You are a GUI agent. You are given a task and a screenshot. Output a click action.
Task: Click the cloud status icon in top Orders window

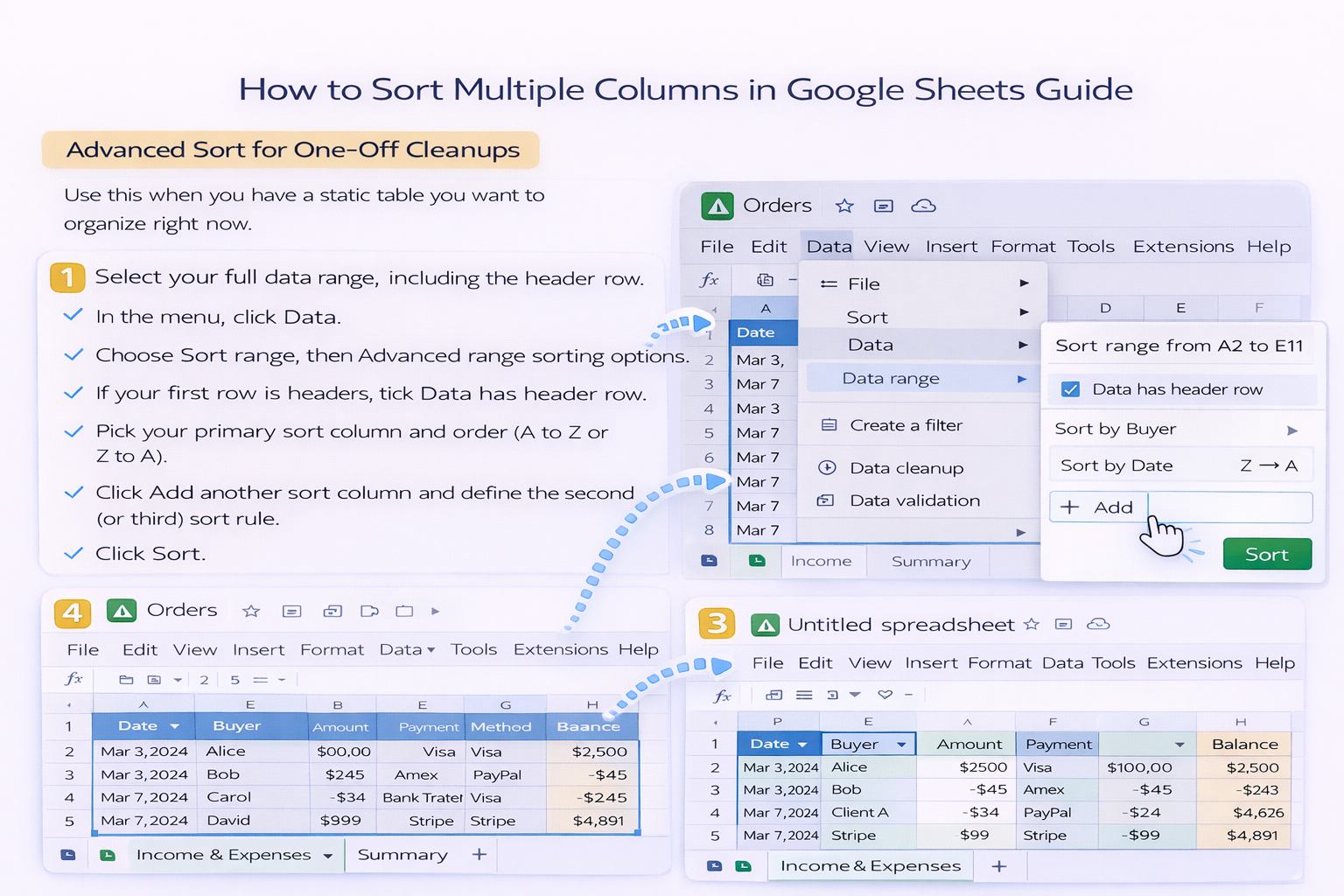[x=923, y=206]
